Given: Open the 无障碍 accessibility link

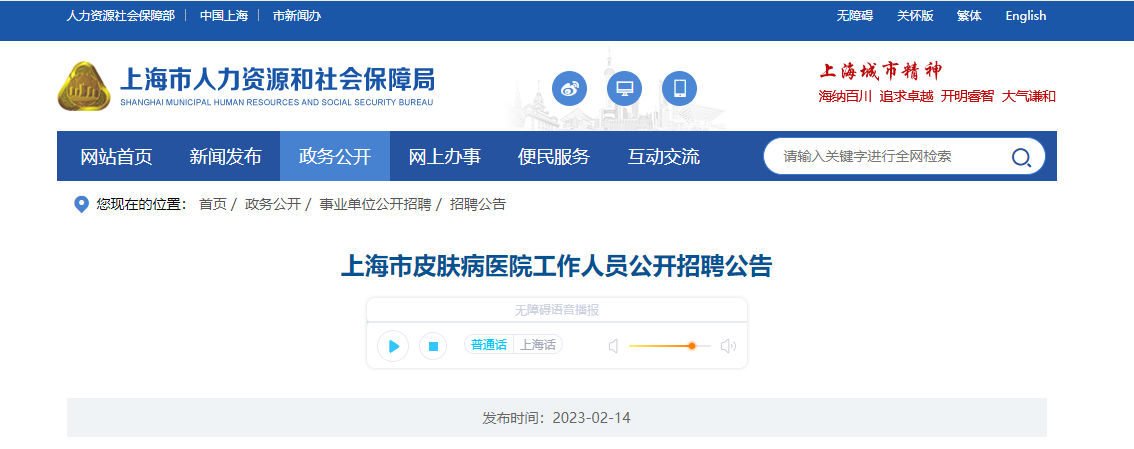Looking at the screenshot, I should (855, 16).
